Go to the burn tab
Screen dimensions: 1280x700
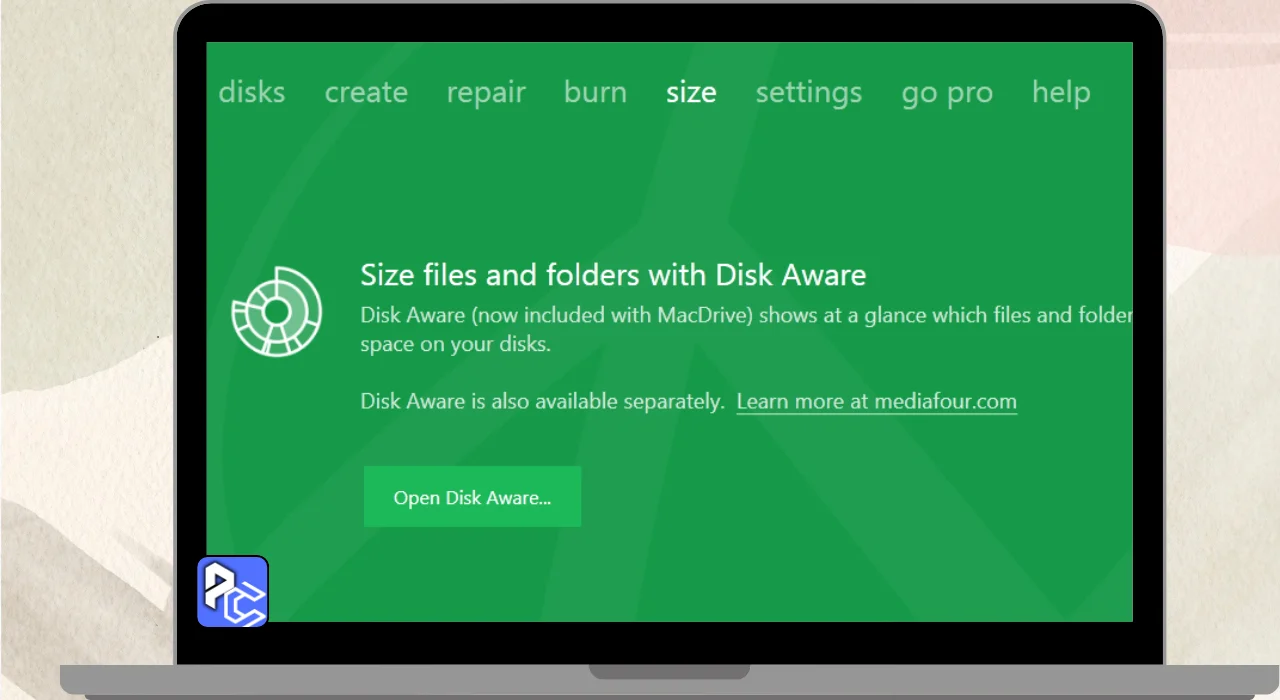pyautogui.click(x=595, y=92)
